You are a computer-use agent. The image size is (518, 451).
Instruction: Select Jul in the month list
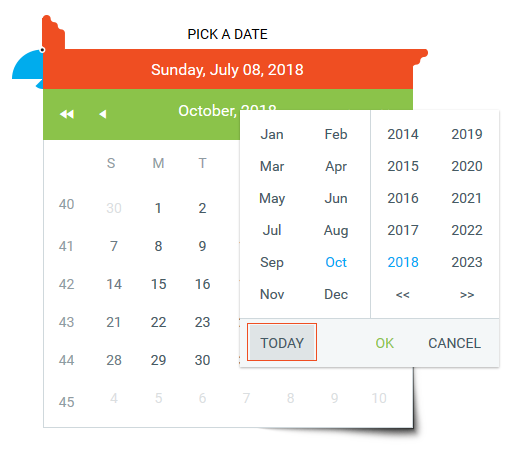click(x=272, y=230)
